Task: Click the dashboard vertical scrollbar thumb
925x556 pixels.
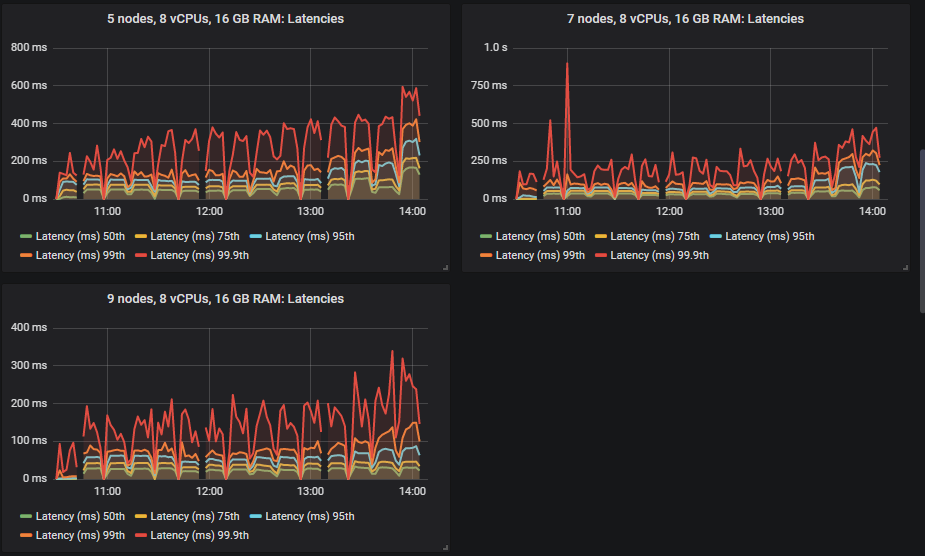Action: coord(921,230)
